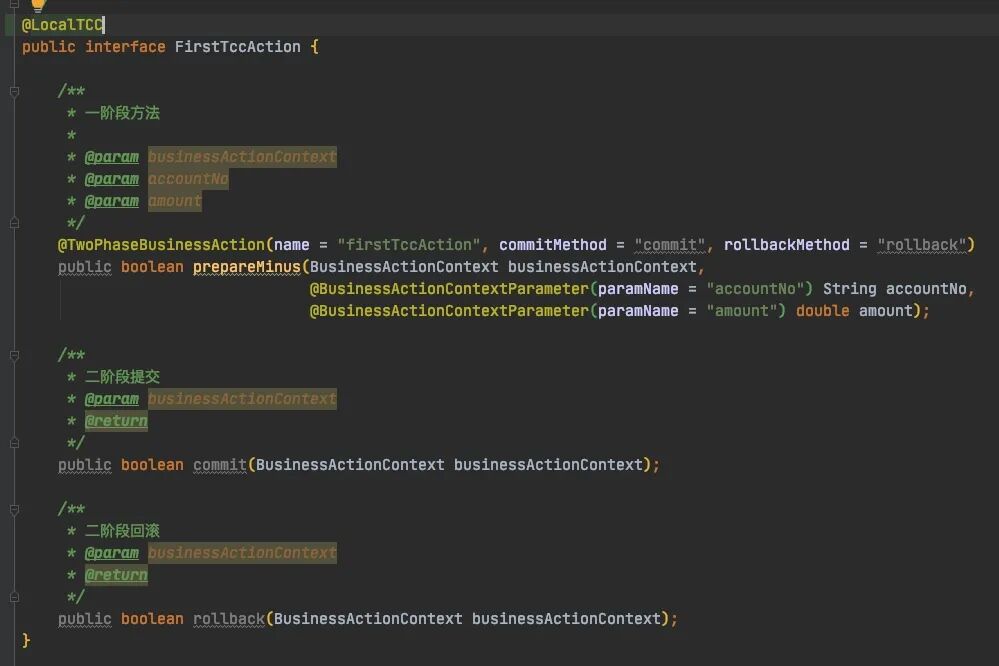The height and width of the screenshot is (666, 999).
Task: Click the @LocalTCC annotation
Action: (62, 24)
